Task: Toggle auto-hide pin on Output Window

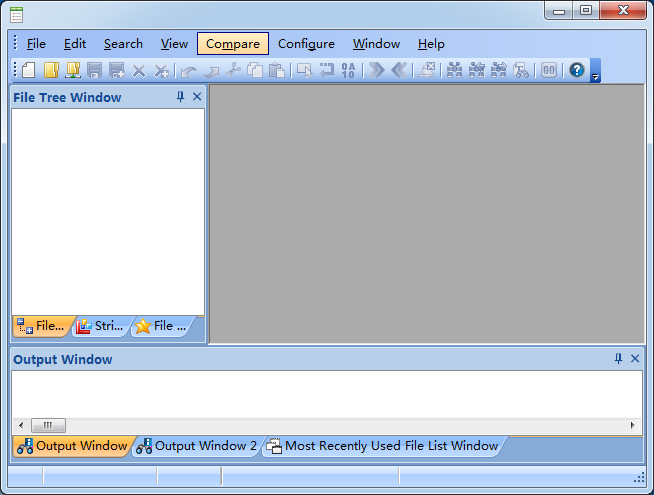Action: click(619, 359)
